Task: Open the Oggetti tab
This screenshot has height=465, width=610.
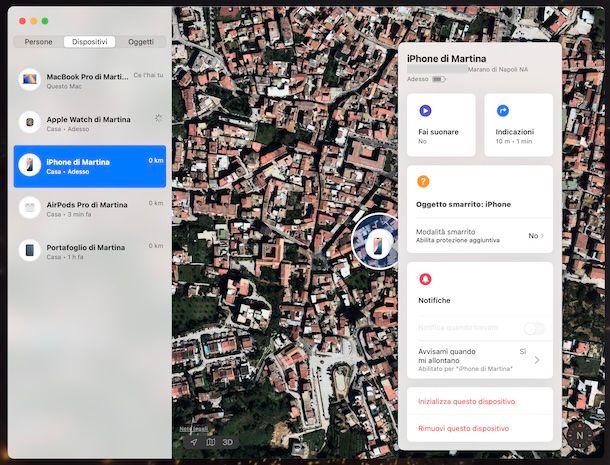Action: click(141, 42)
